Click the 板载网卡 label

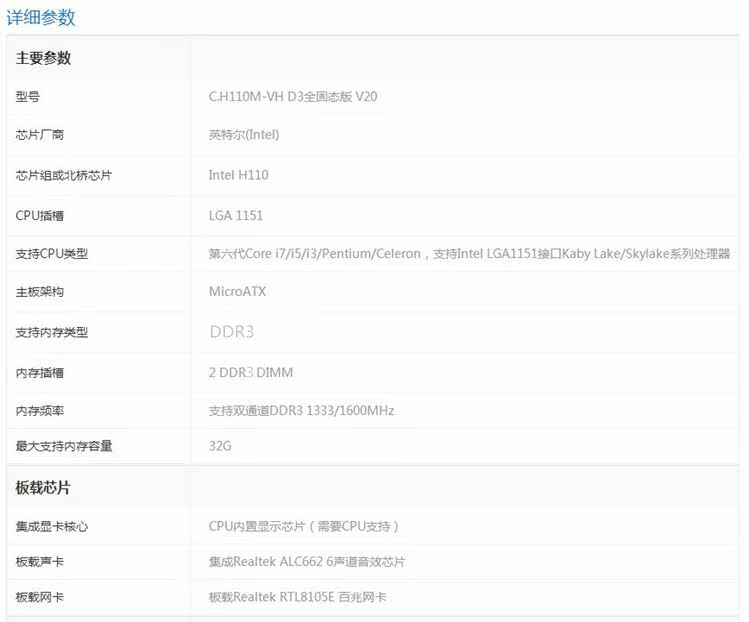click(x=40, y=597)
